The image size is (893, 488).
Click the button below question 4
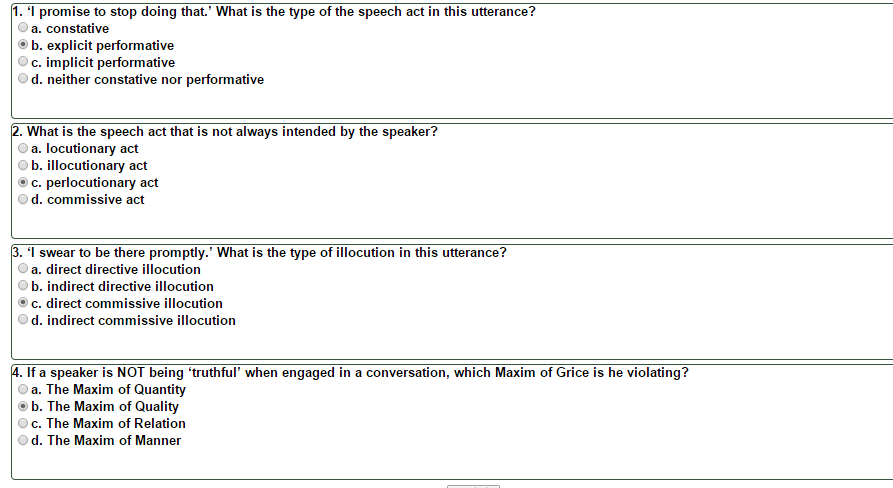tap(473, 486)
